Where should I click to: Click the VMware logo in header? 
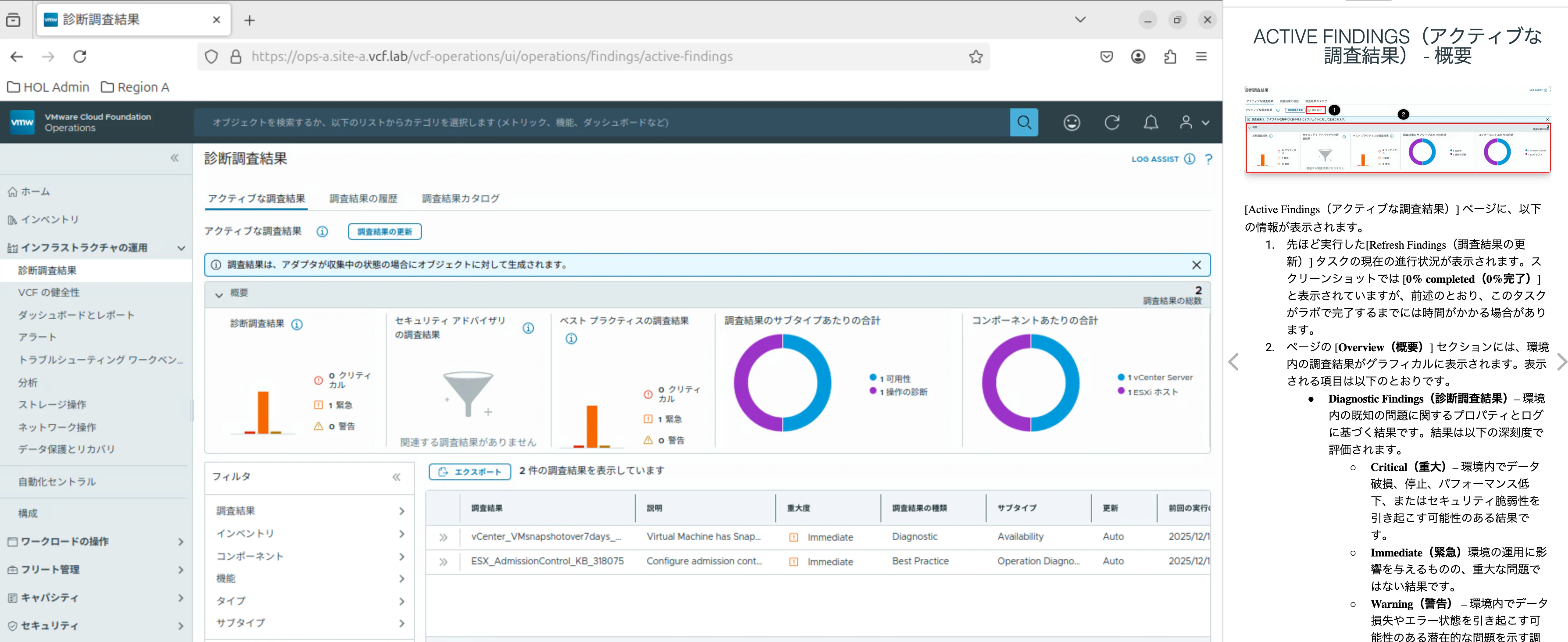[22, 122]
